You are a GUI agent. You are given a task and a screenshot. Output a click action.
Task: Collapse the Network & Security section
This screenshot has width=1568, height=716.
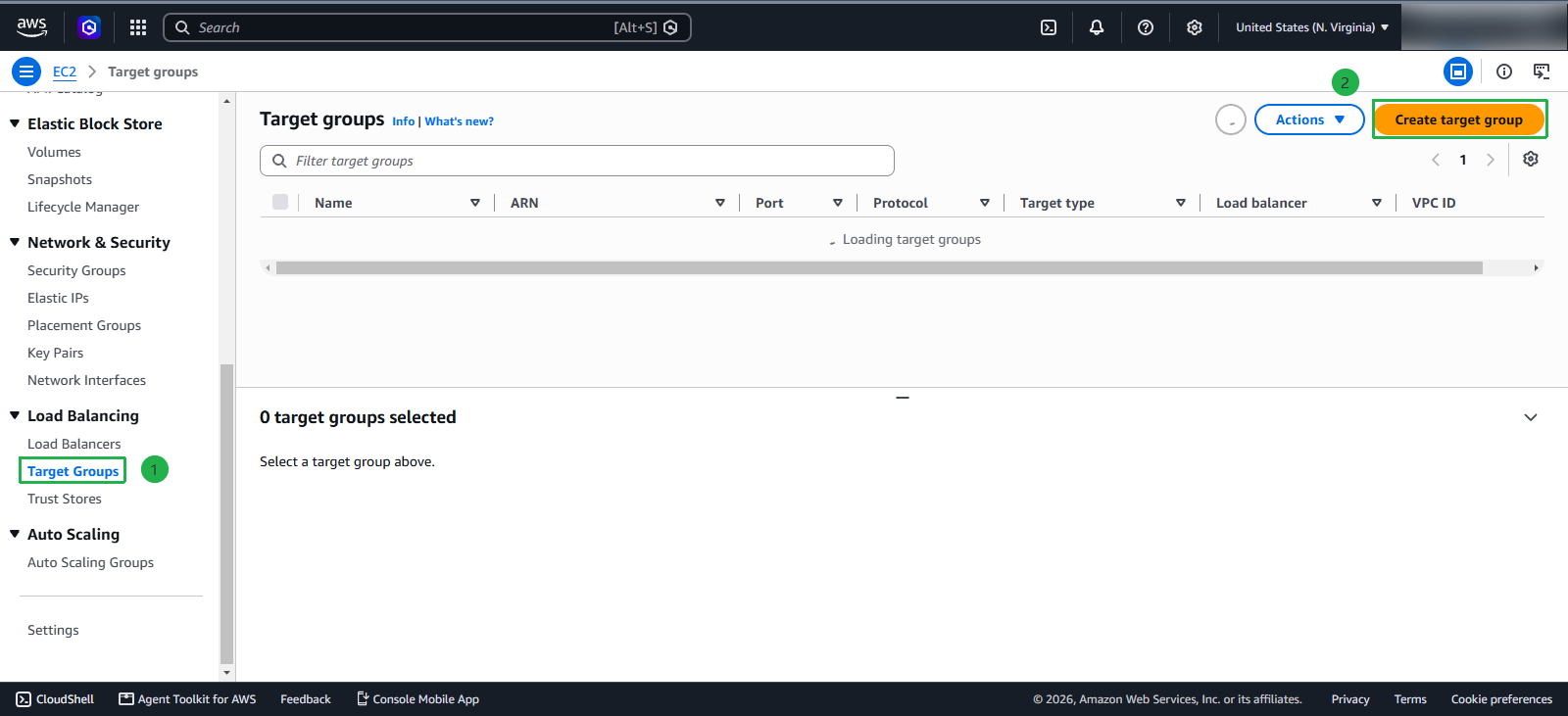tap(15, 242)
